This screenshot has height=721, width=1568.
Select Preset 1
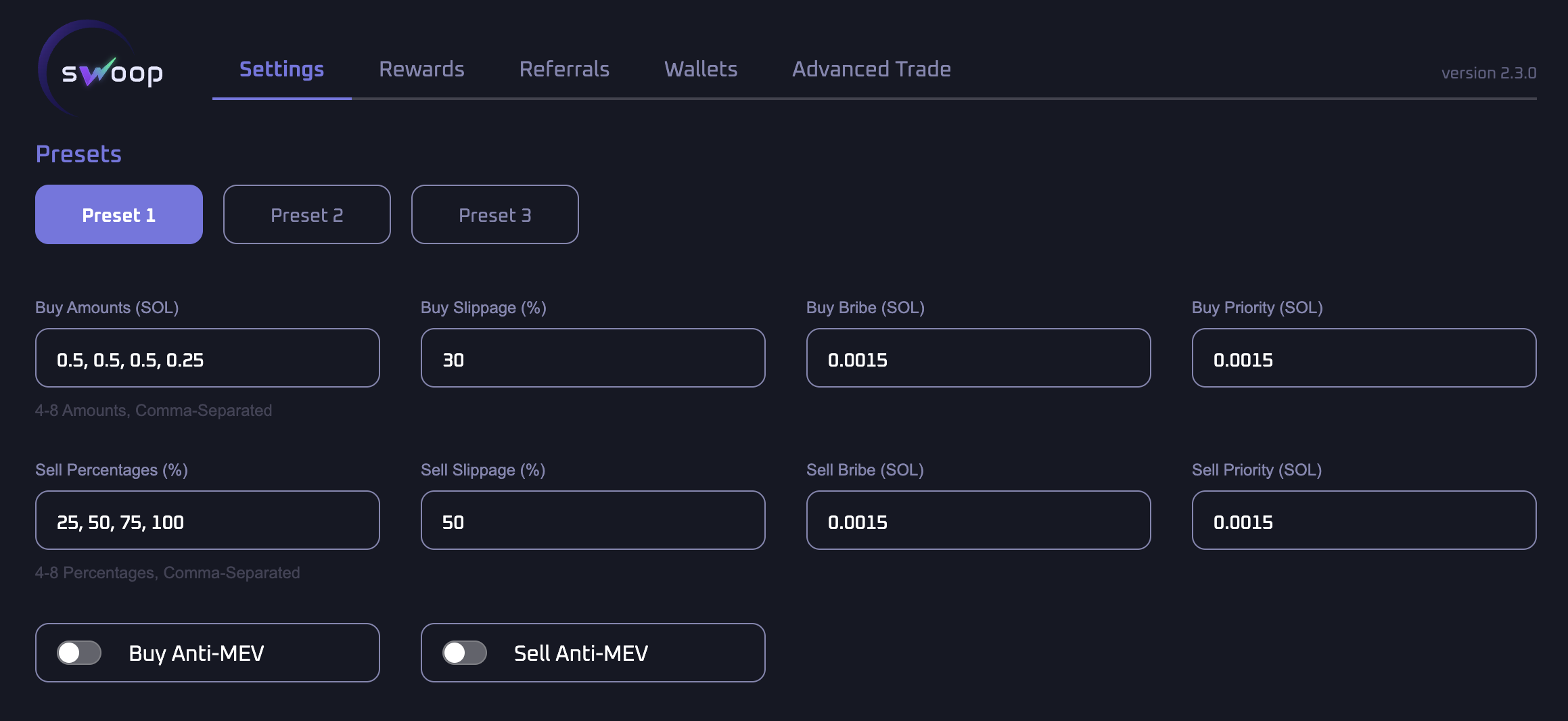[119, 214]
